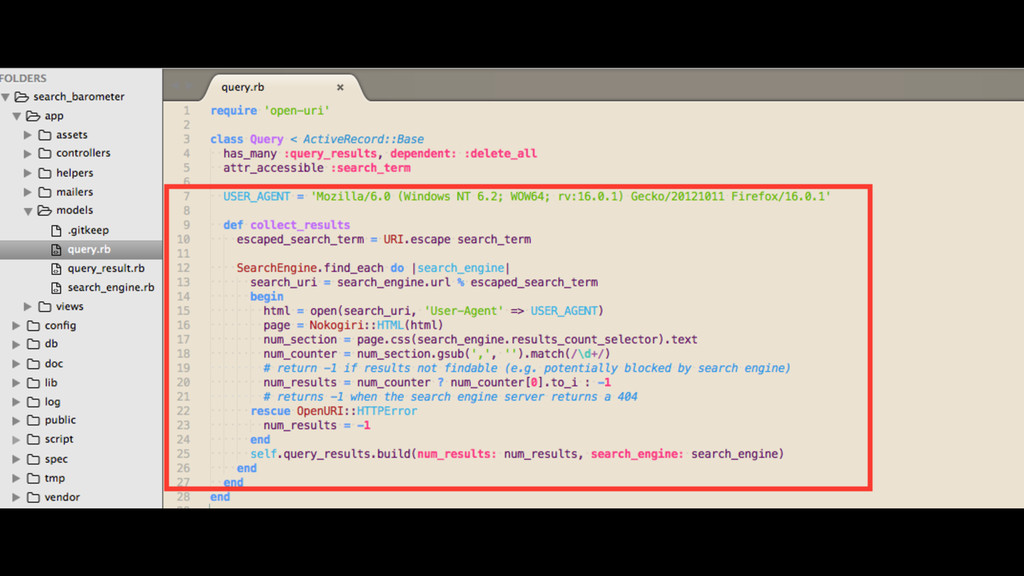Expand the controllers folder arrow
This screenshot has width=1024, height=576.
tap(27, 153)
